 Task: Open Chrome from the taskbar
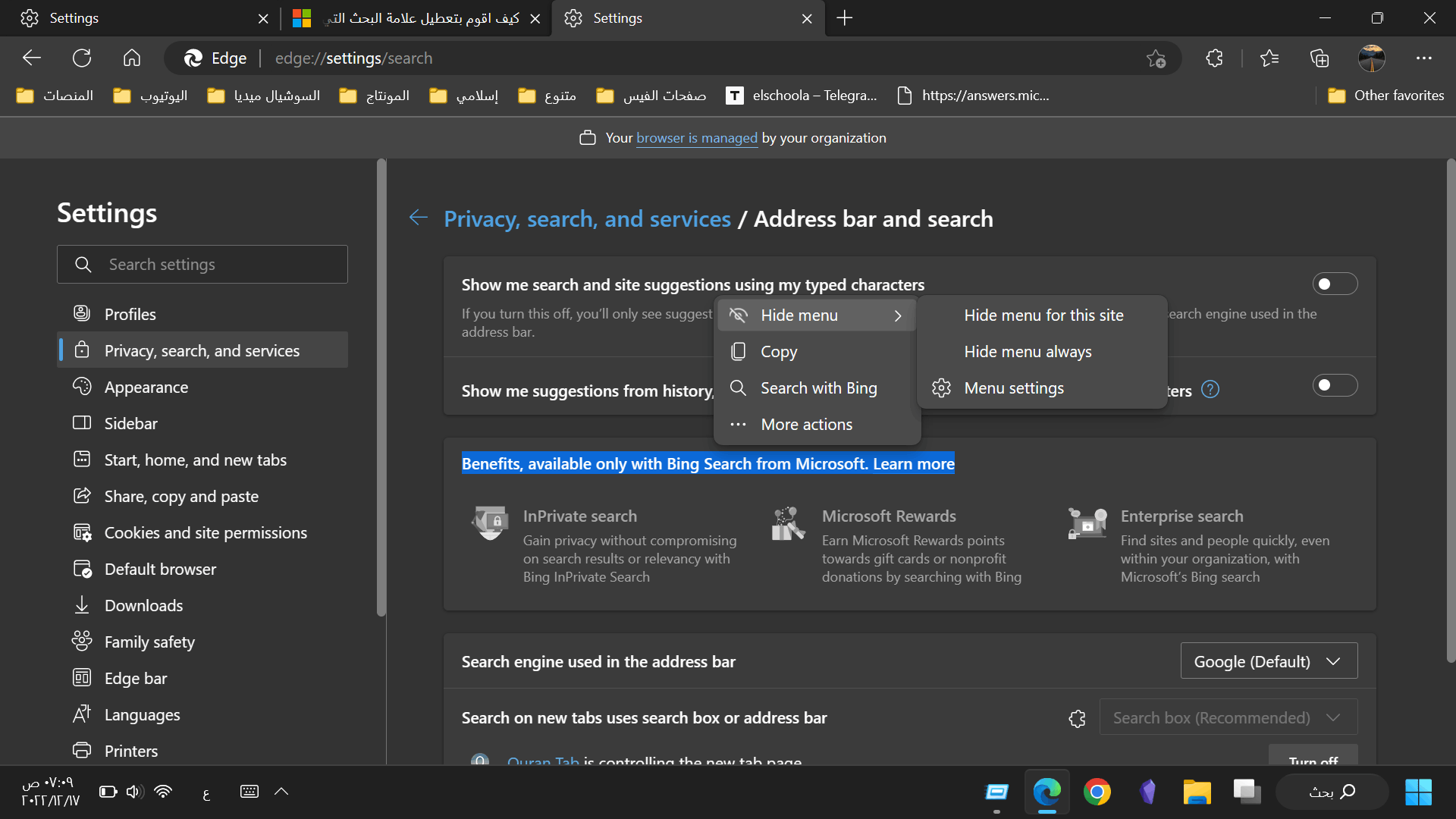1097,792
